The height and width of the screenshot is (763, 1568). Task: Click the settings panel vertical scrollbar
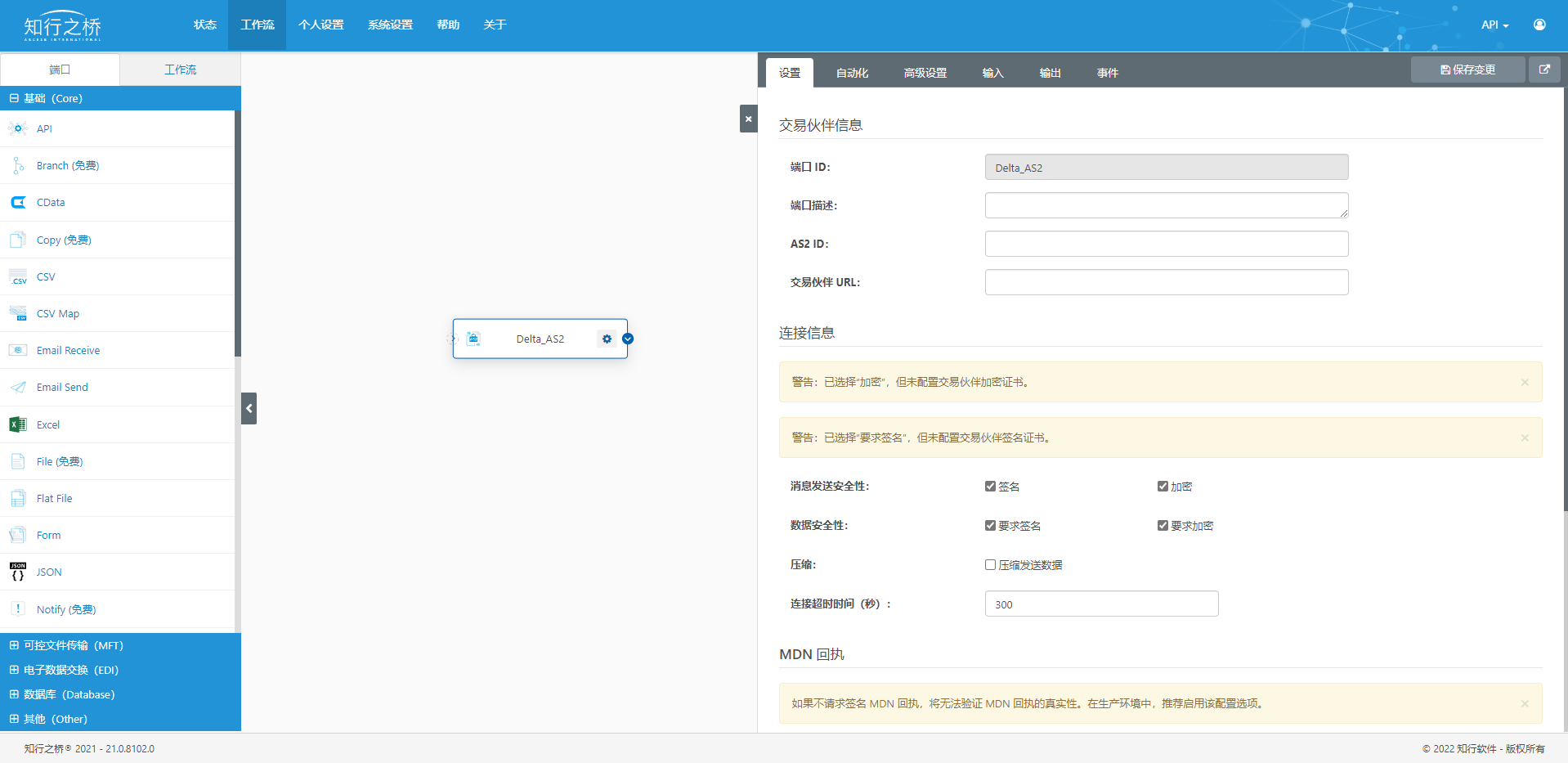tap(1565, 299)
